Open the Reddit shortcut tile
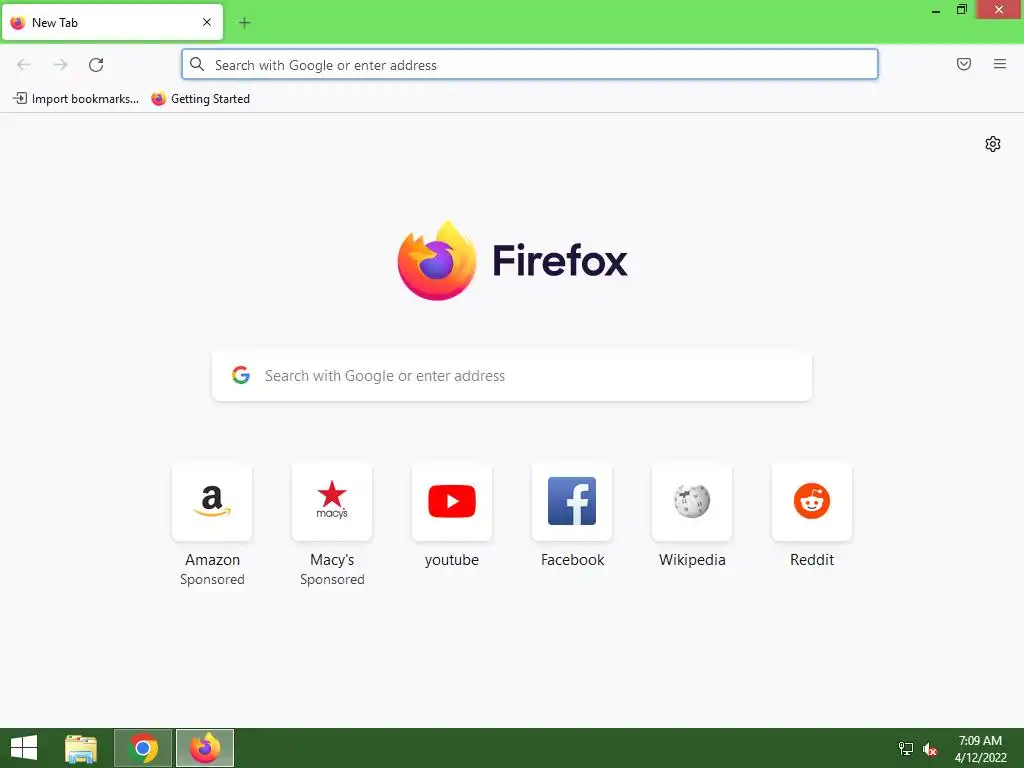This screenshot has width=1024, height=768. (812, 502)
